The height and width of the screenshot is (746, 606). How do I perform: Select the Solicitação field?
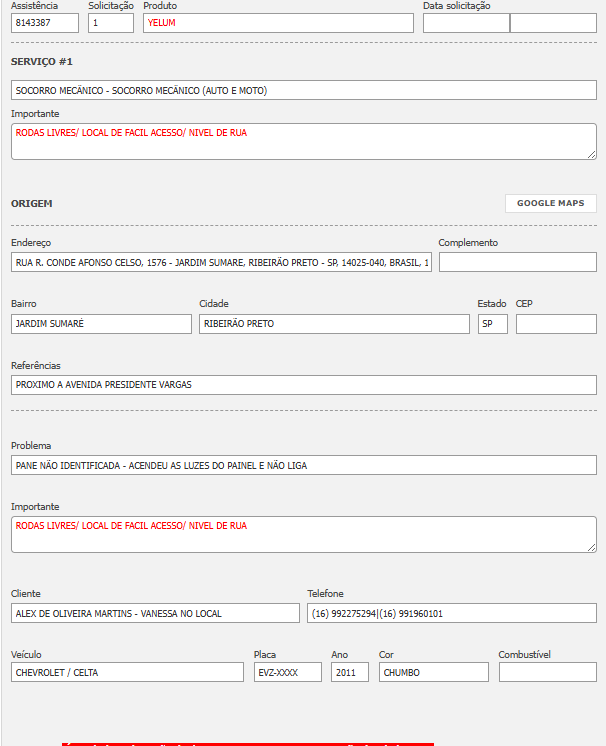pos(110,23)
